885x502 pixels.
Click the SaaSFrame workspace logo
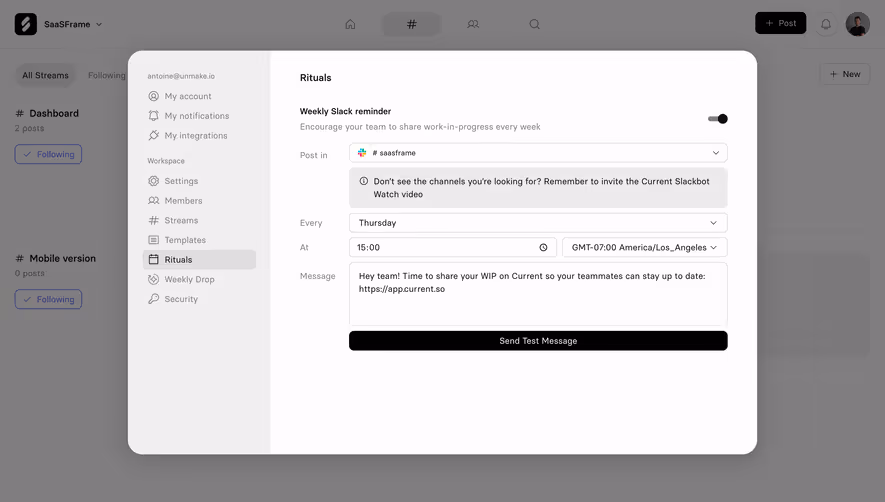25,24
